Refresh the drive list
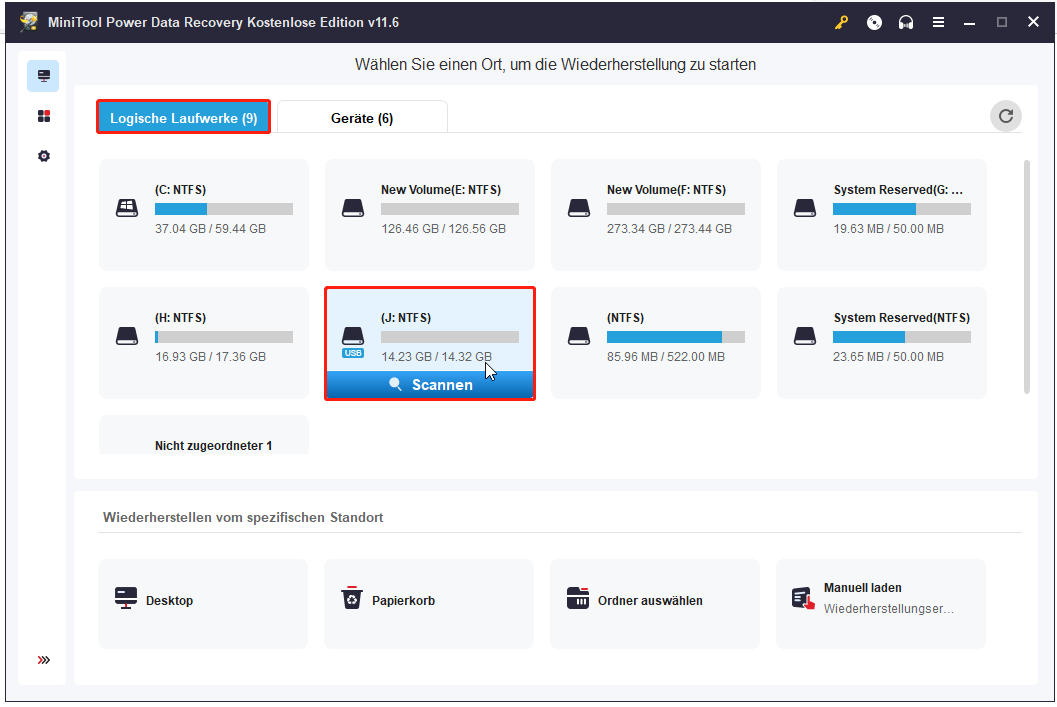Viewport: 1057px width, 707px height. [1006, 116]
